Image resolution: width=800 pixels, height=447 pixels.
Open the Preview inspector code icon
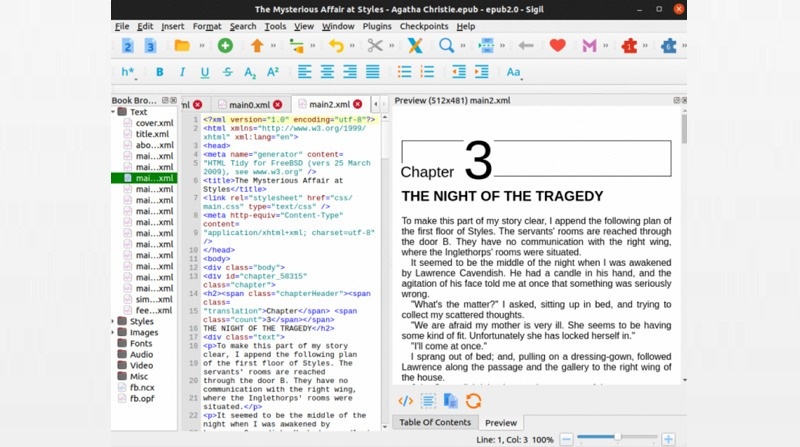[x=406, y=401]
